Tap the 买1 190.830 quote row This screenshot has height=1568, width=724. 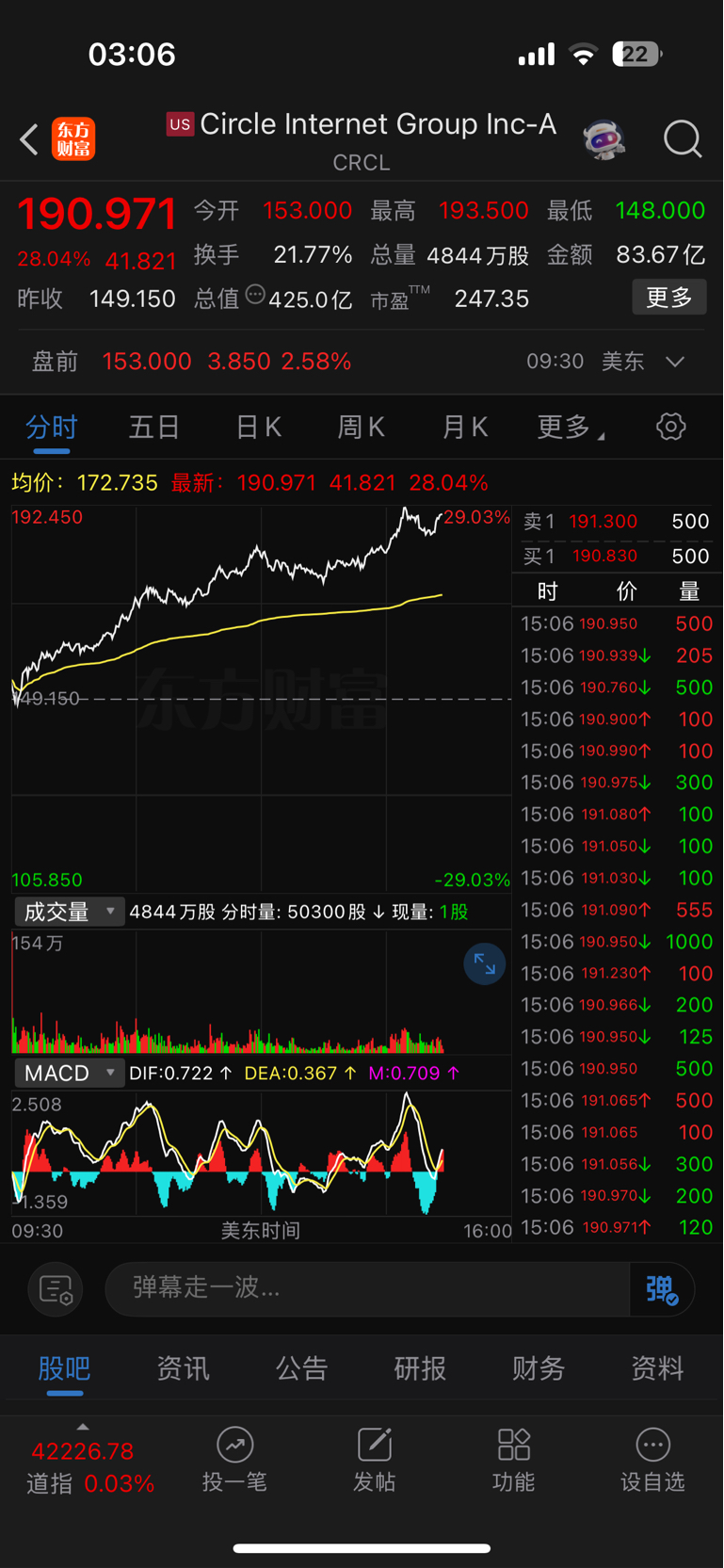617,557
